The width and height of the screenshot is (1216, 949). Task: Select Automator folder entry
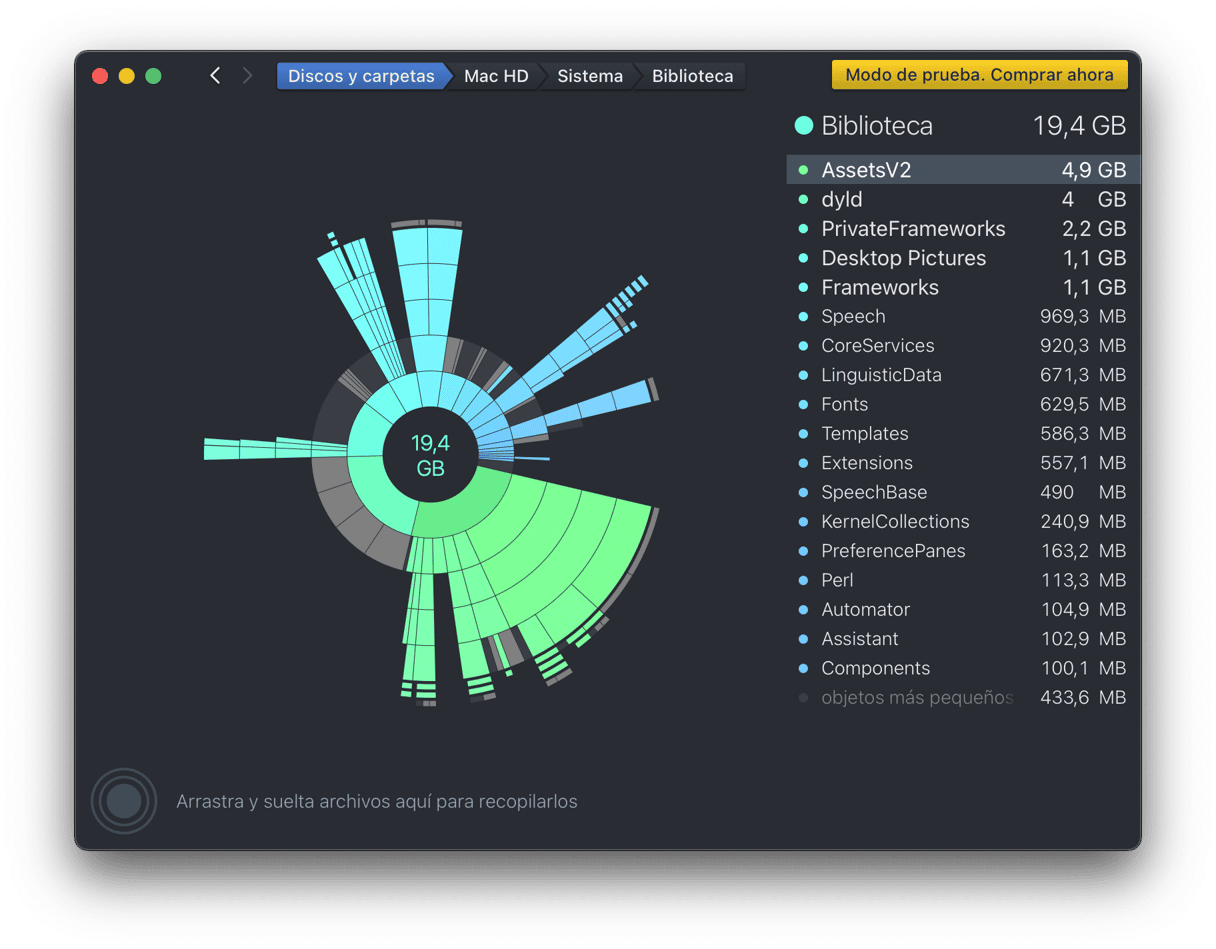[x=963, y=610]
